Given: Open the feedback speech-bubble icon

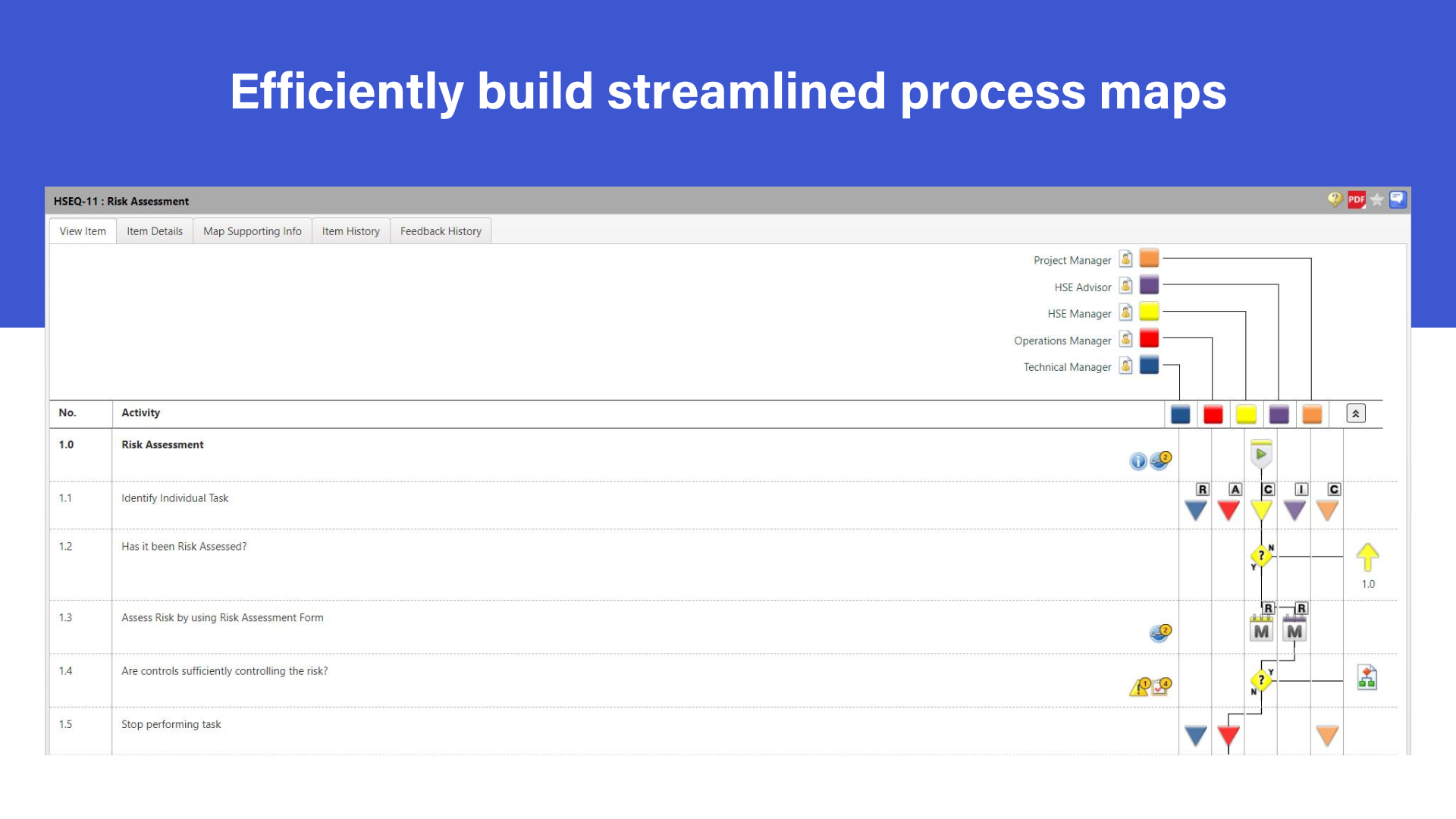Looking at the screenshot, I should pyautogui.click(x=1398, y=199).
